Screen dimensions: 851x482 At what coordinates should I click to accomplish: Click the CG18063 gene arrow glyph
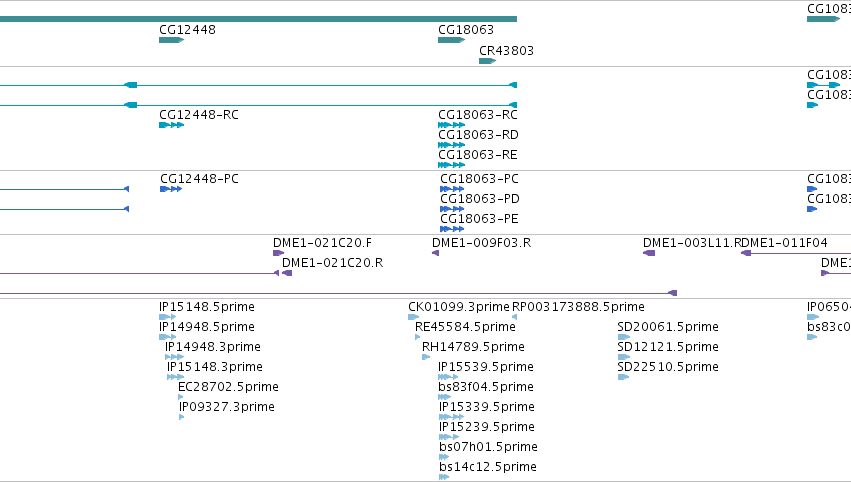click(452, 40)
